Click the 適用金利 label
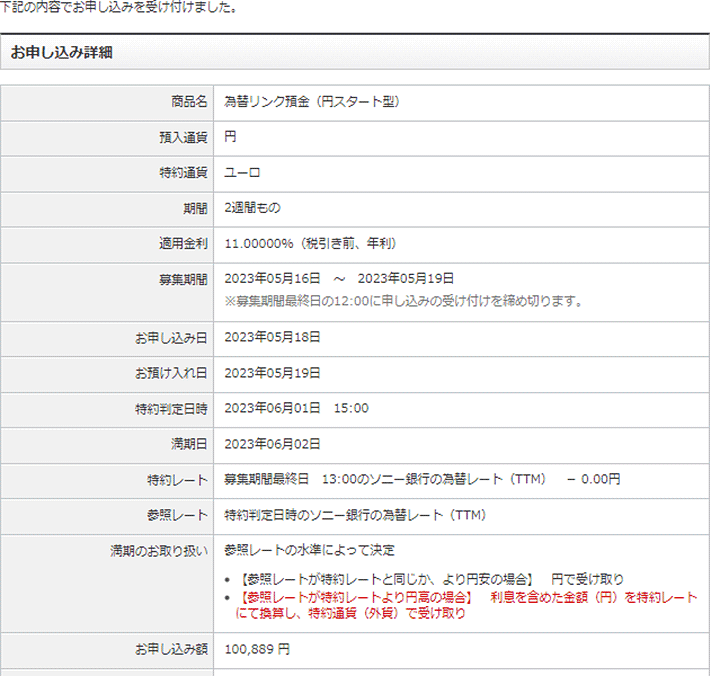The width and height of the screenshot is (710, 676). click(x=183, y=244)
